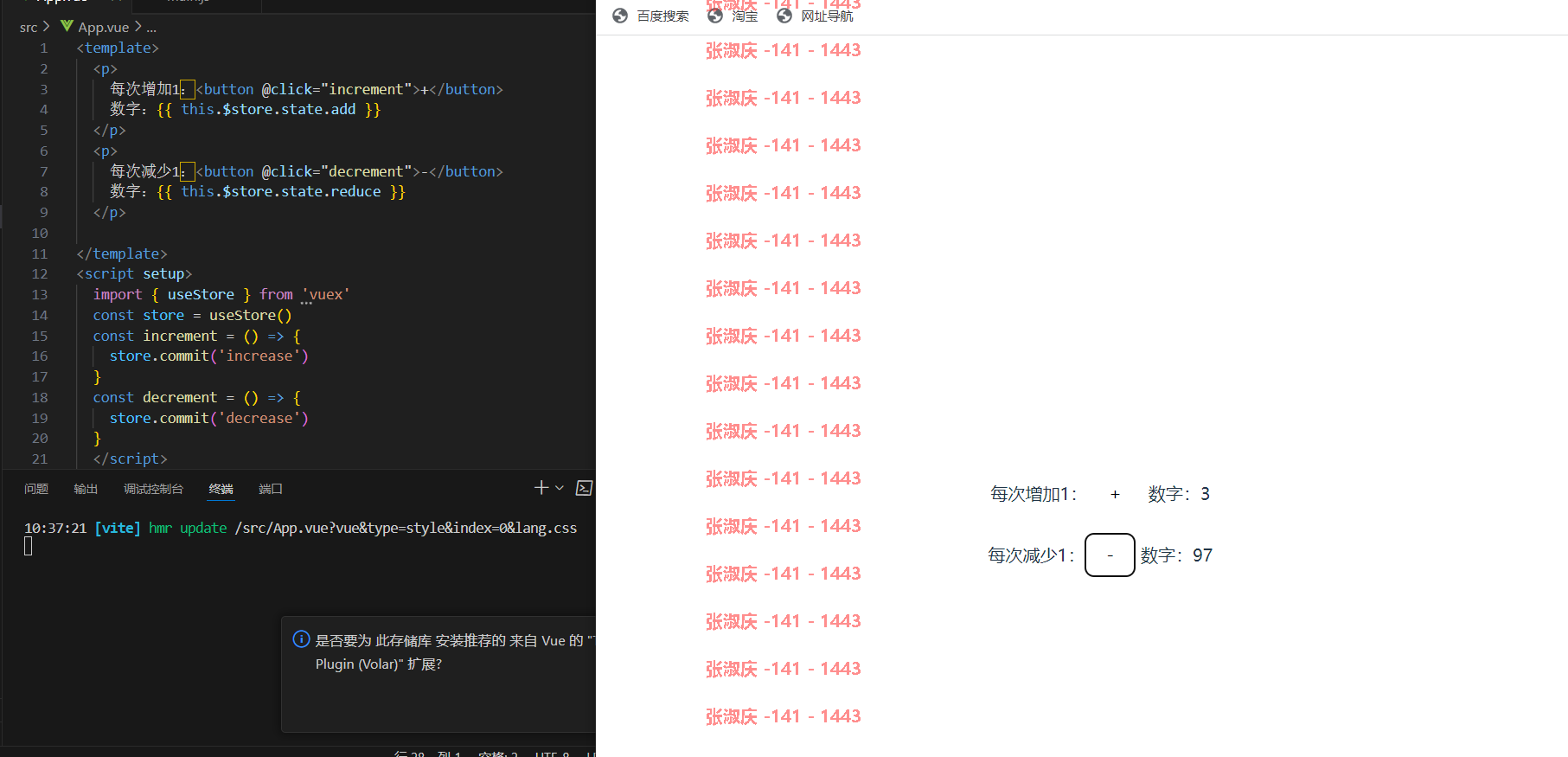
Task: Click the - button next to 每次减少1
Action: tap(1110, 555)
